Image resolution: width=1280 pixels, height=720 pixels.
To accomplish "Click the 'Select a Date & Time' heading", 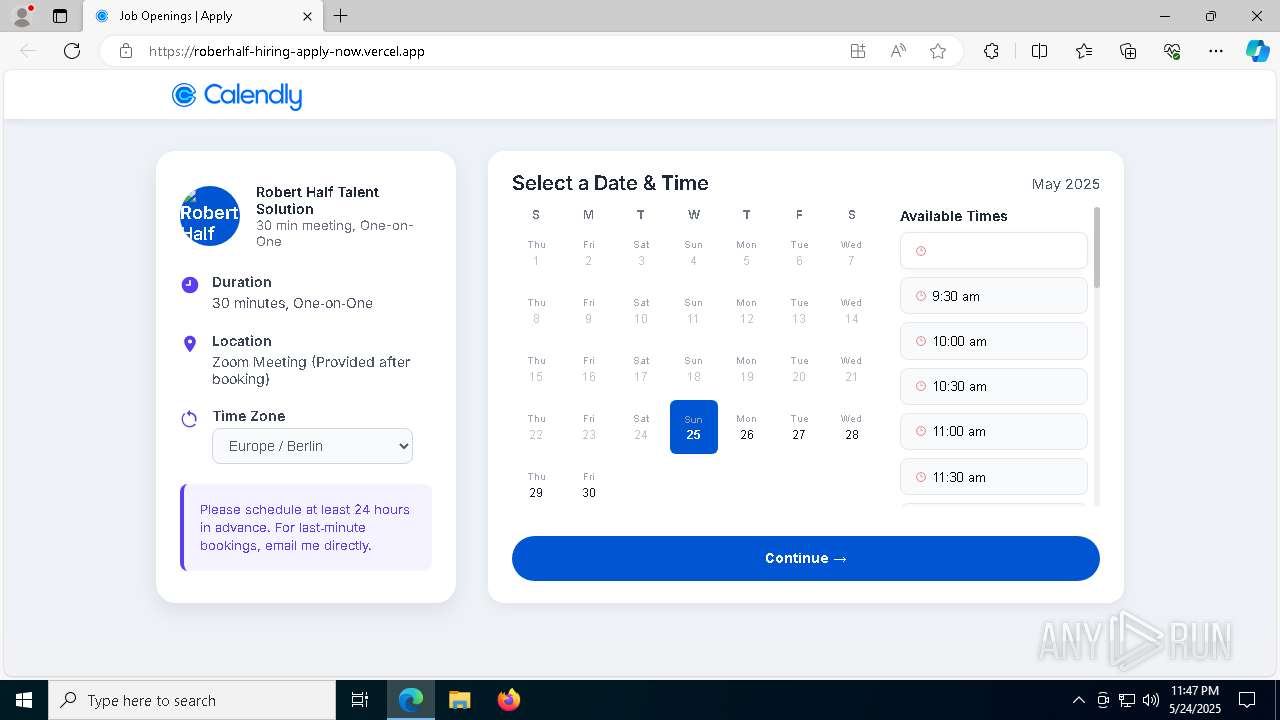I will 610,183.
